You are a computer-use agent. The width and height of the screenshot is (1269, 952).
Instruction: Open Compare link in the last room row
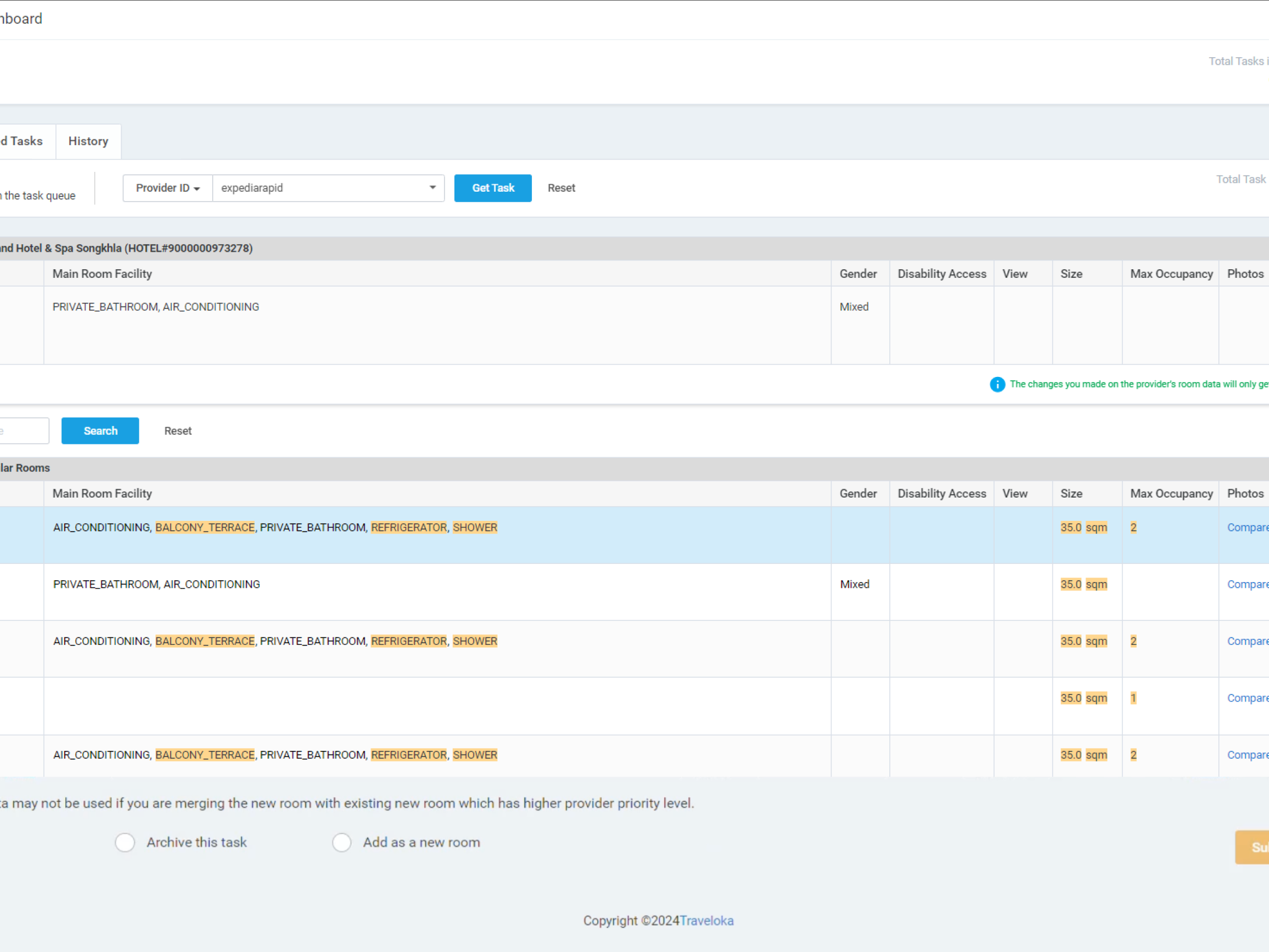1247,755
